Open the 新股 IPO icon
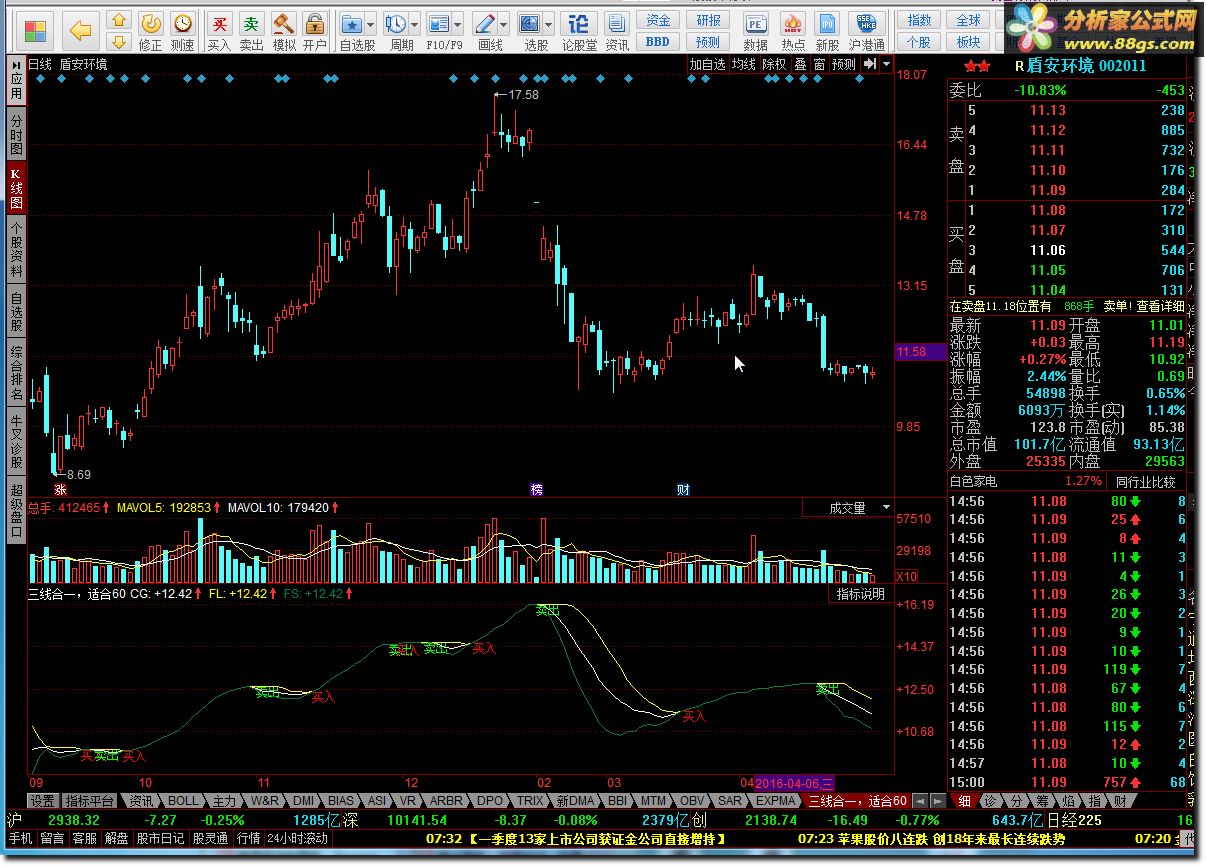This screenshot has height=866, width=1206. coord(827,31)
